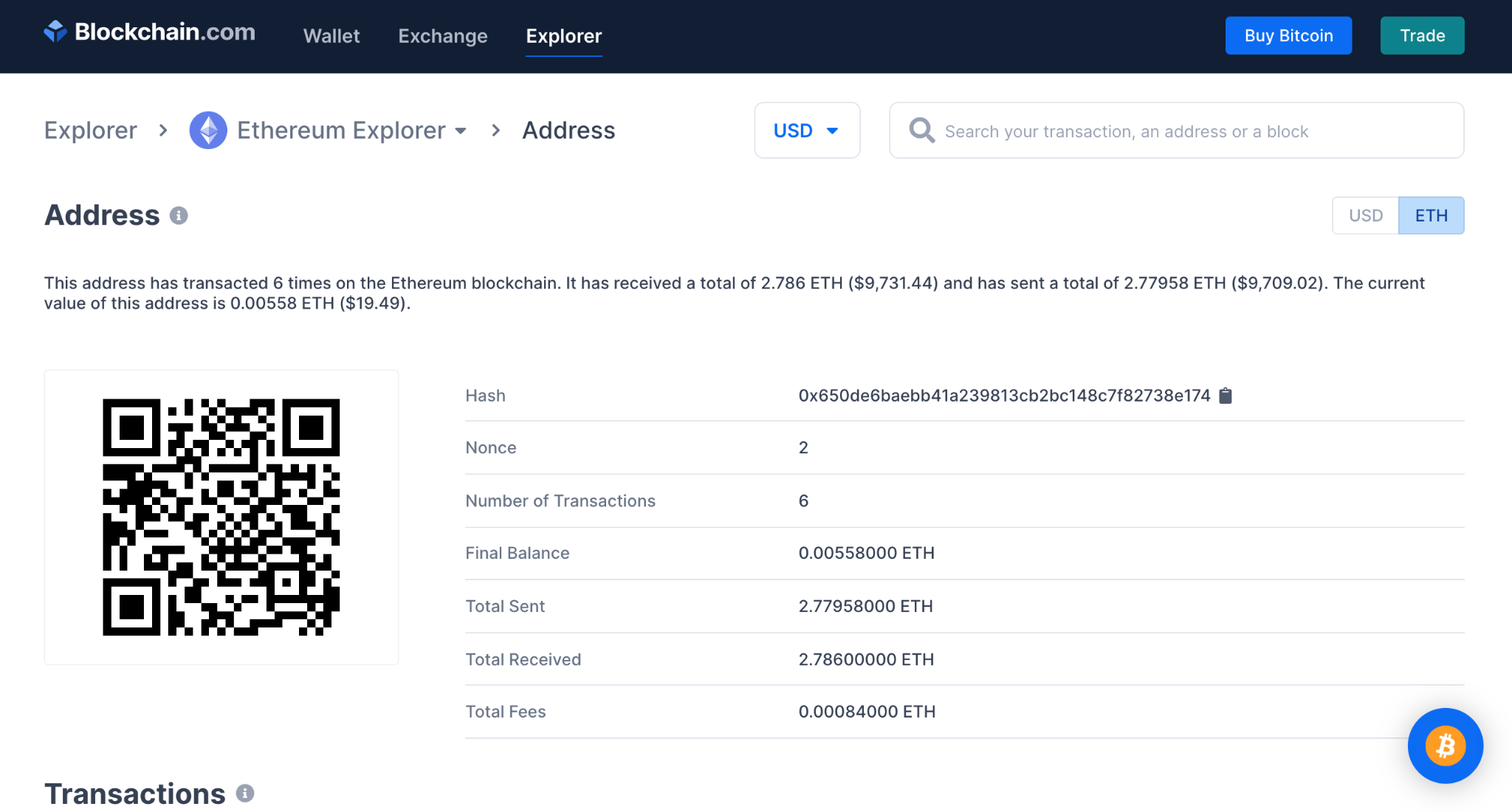Viewport: 1512px width, 812px height.
Task: Open the Wallet nav item
Action: coord(331,36)
